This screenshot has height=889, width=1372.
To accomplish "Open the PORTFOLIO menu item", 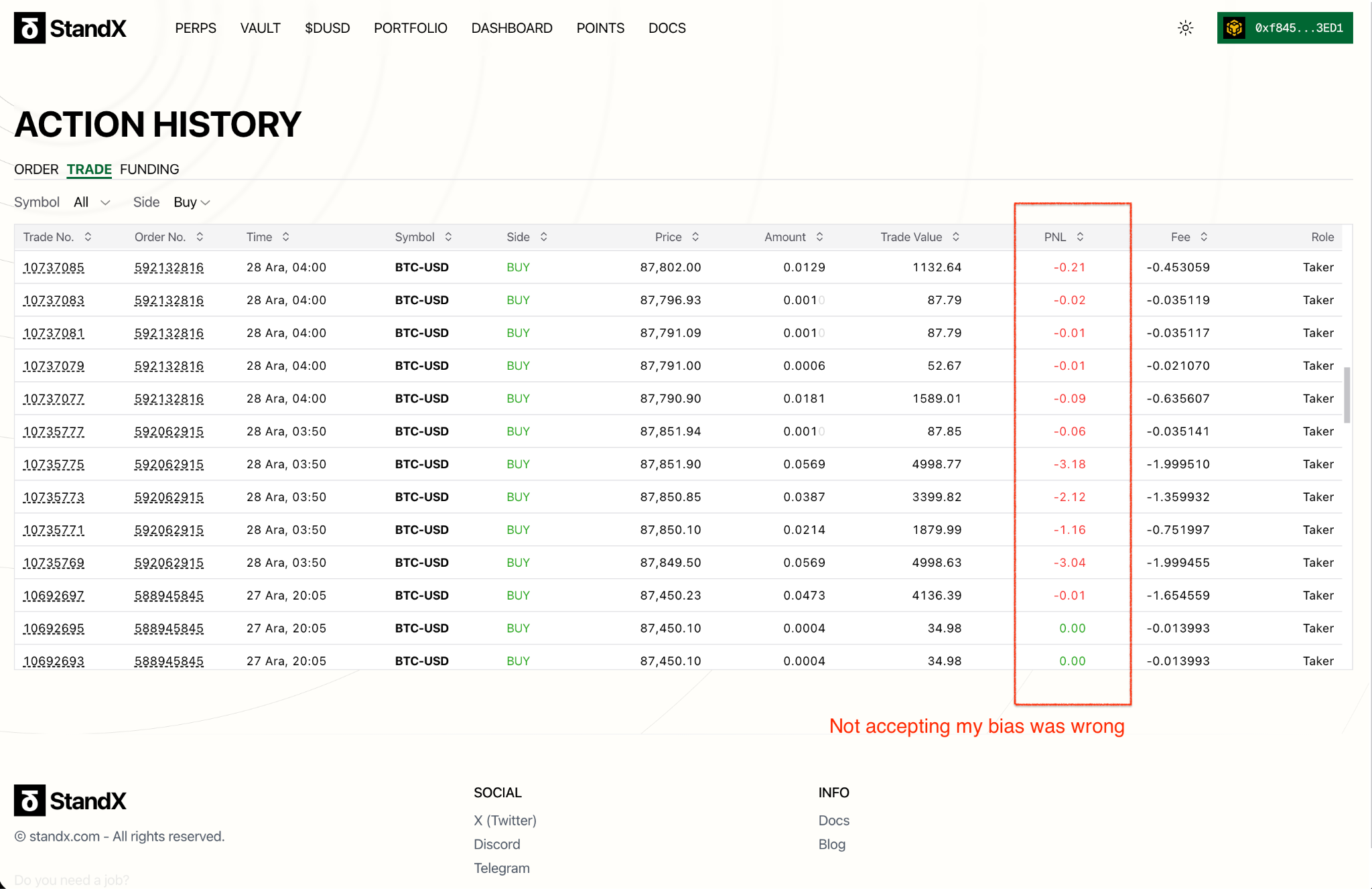I will click(411, 28).
